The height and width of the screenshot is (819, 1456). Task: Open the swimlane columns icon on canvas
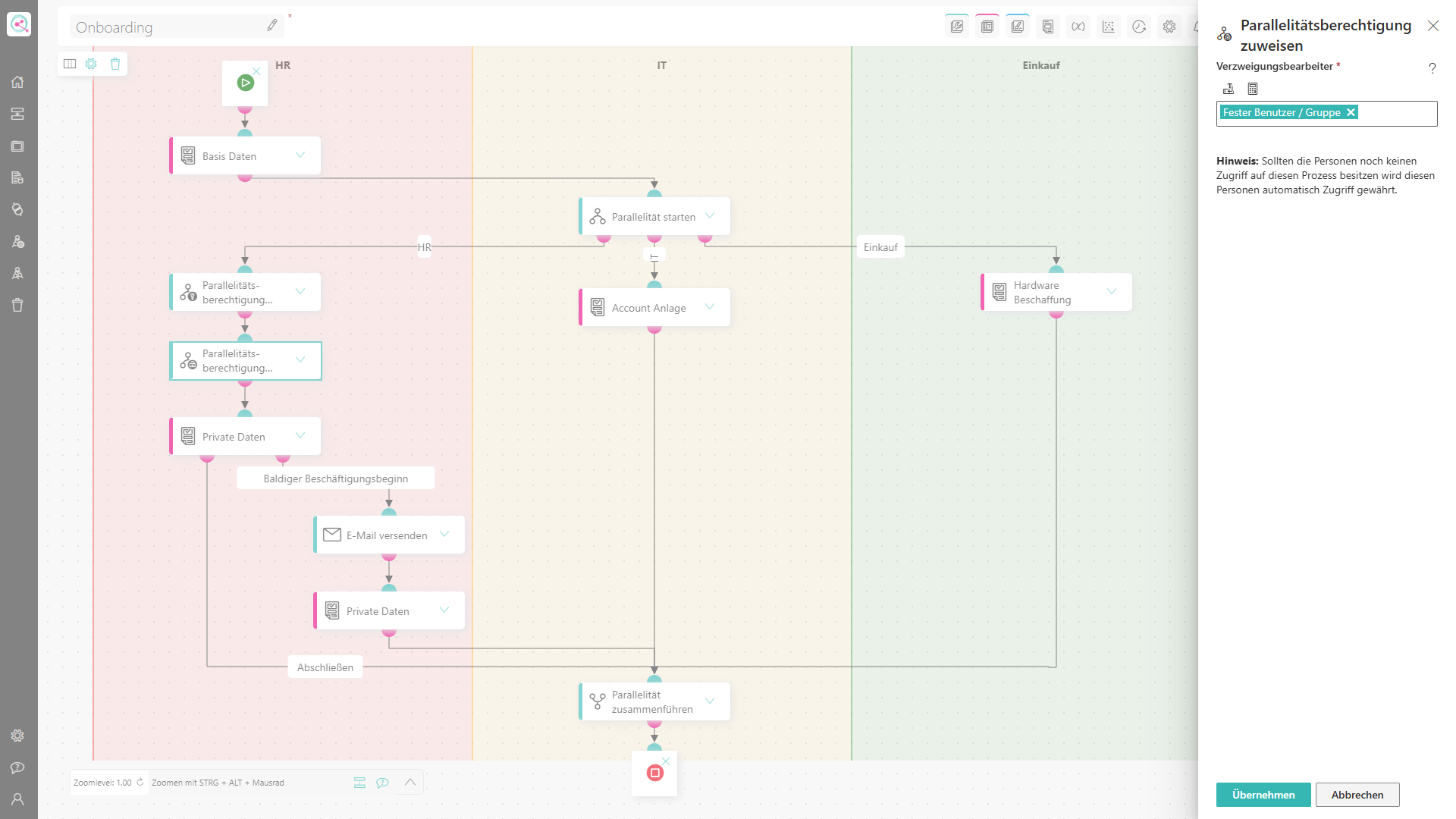70,64
